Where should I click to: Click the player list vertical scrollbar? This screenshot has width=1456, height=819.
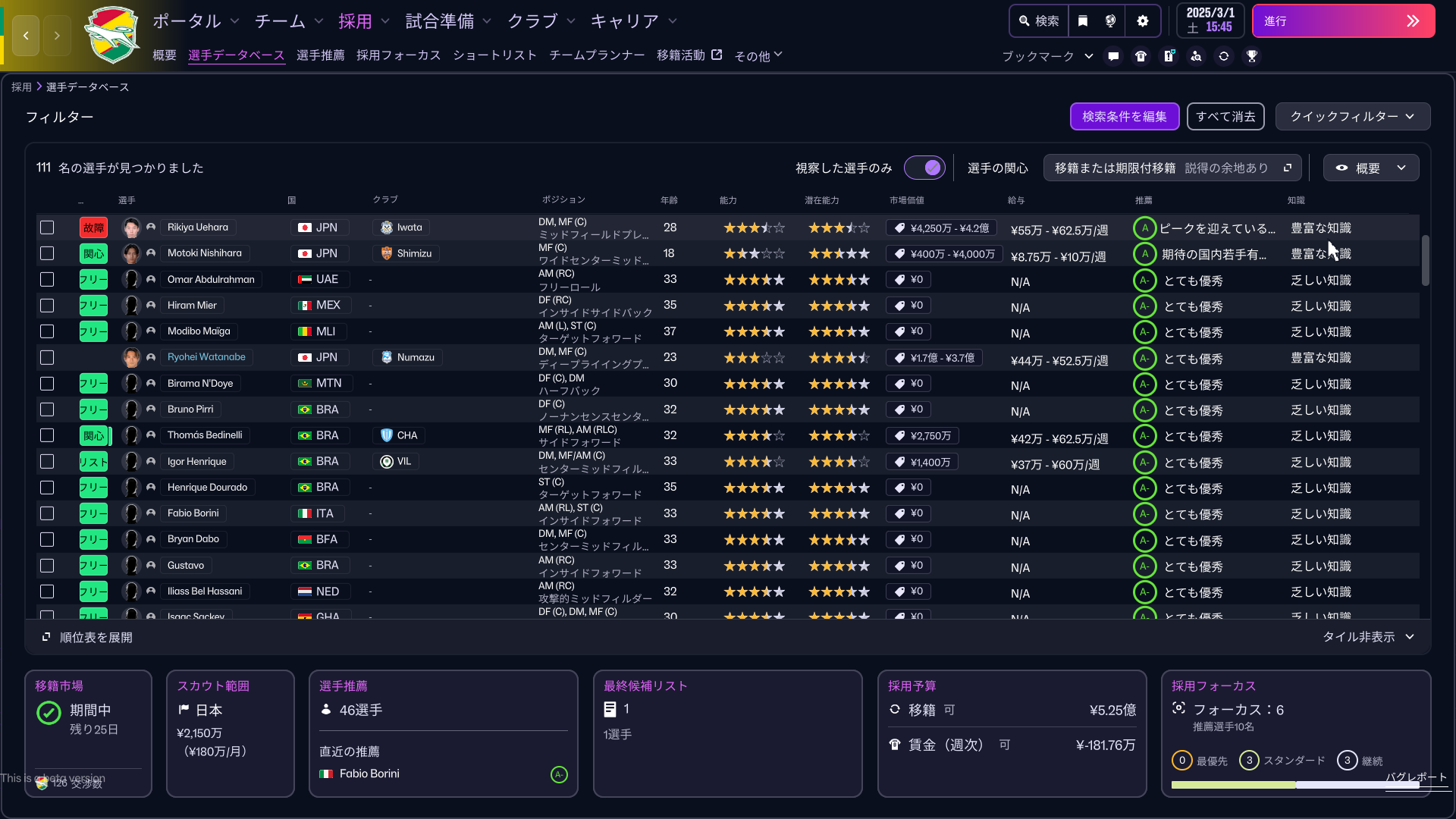1425,260
